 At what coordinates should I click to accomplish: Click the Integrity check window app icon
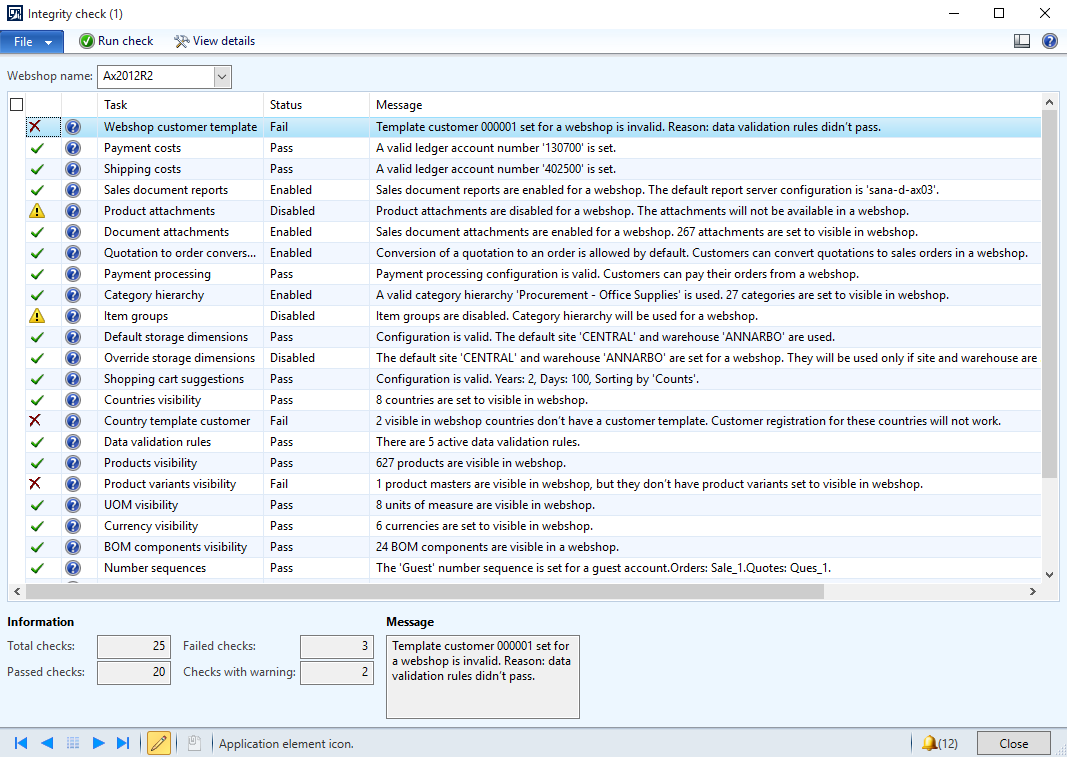pos(14,14)
